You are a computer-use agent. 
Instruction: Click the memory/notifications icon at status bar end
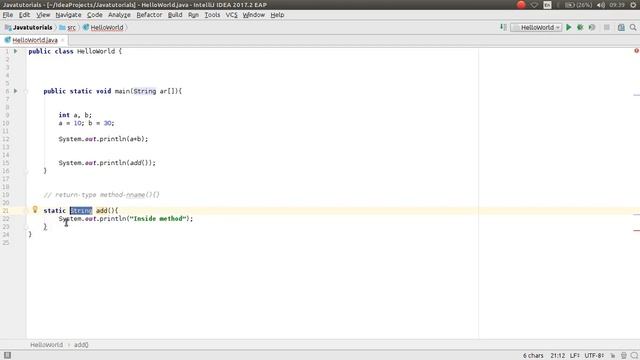tap(634, 356)
